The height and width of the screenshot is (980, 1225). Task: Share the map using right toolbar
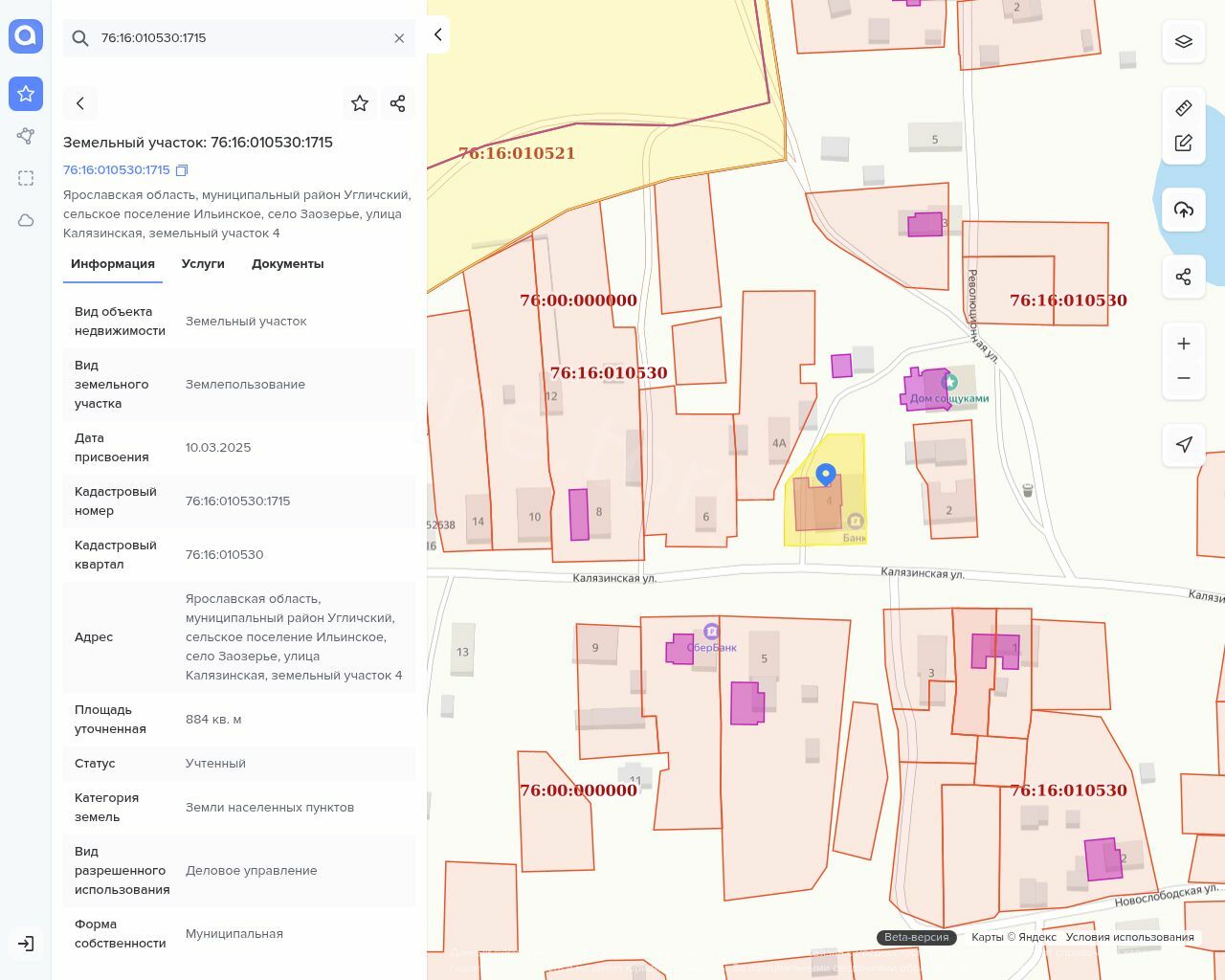(x=1184, y=277)
